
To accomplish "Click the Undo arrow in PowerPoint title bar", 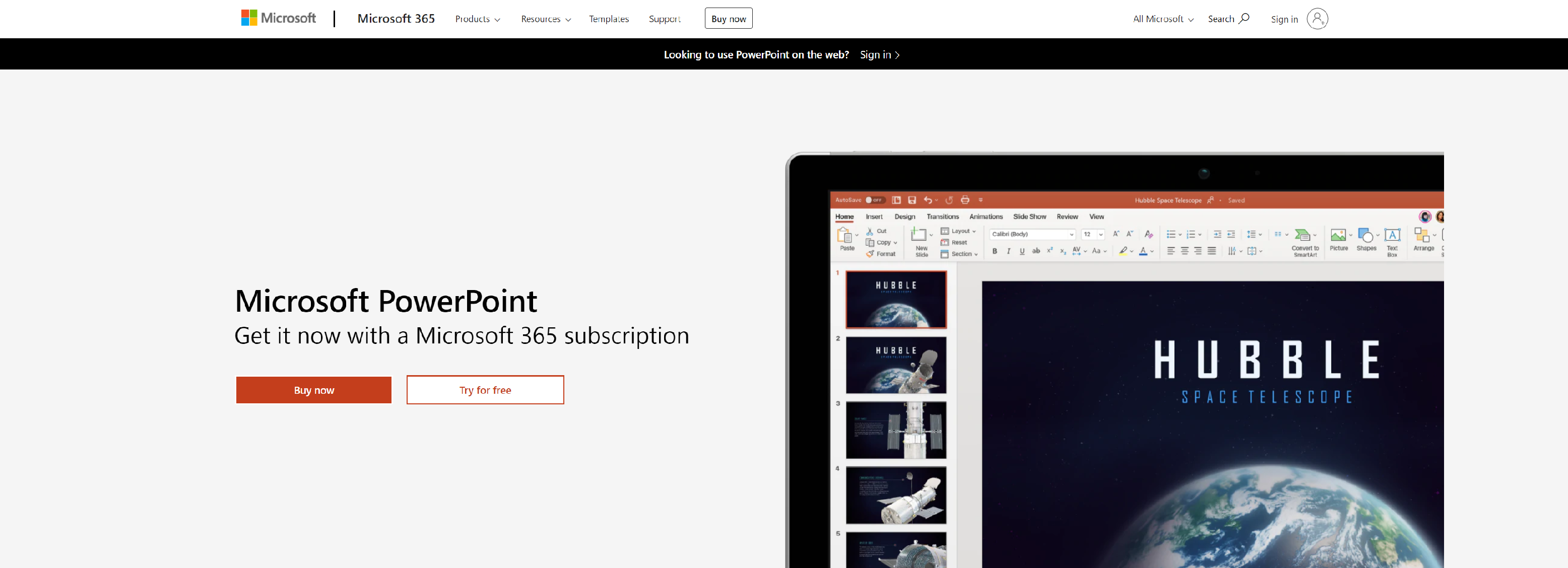I will (x=928, y=200).
